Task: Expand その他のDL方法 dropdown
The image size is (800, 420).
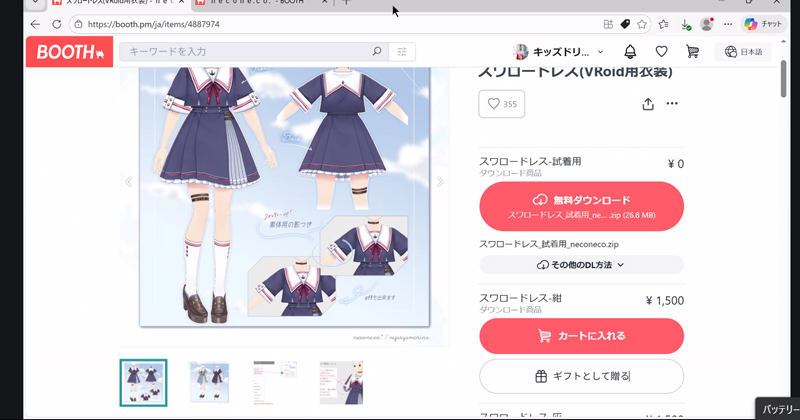Action: click(581, 265)
